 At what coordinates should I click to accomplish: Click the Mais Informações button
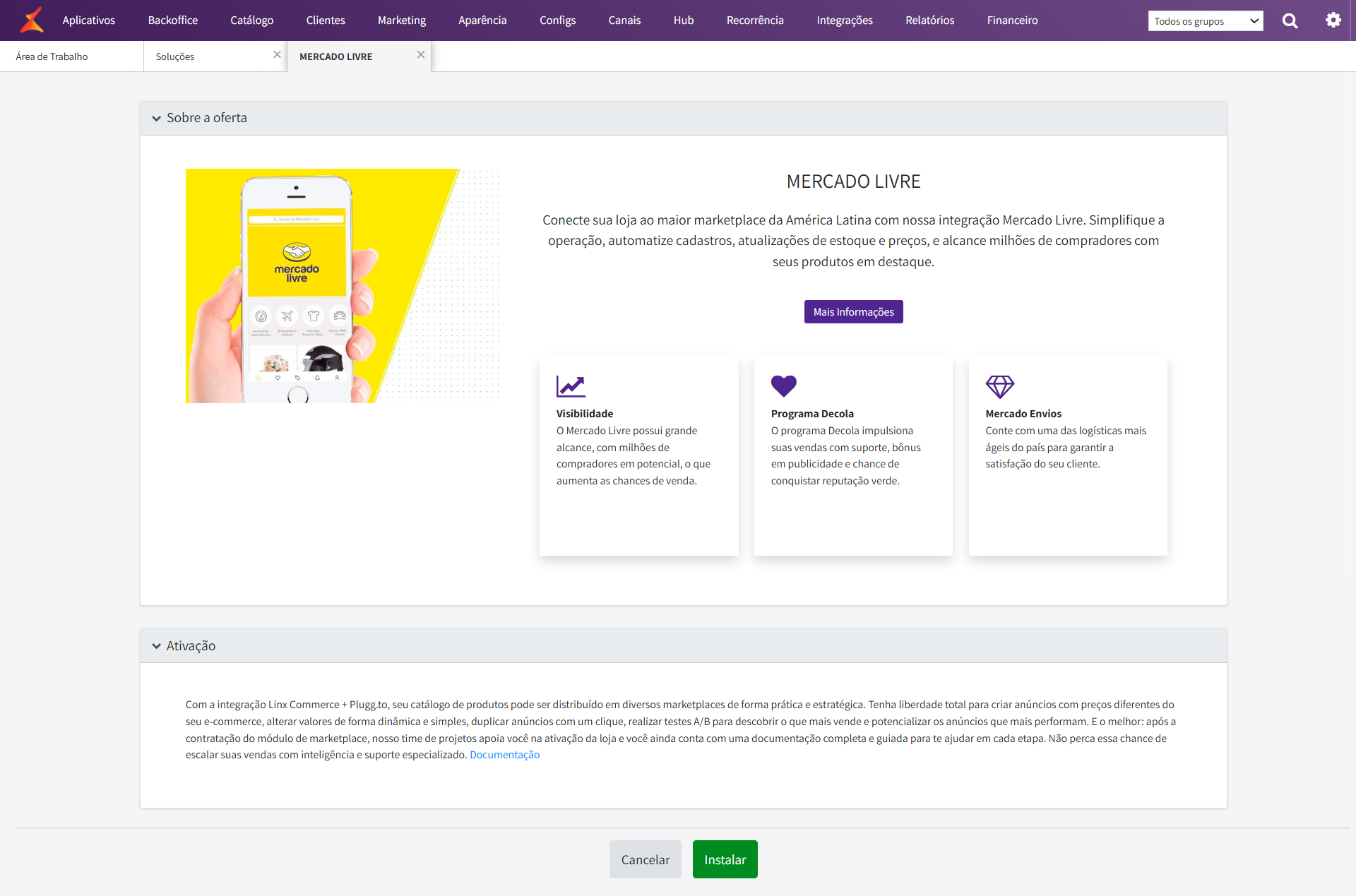pos(853,312)
